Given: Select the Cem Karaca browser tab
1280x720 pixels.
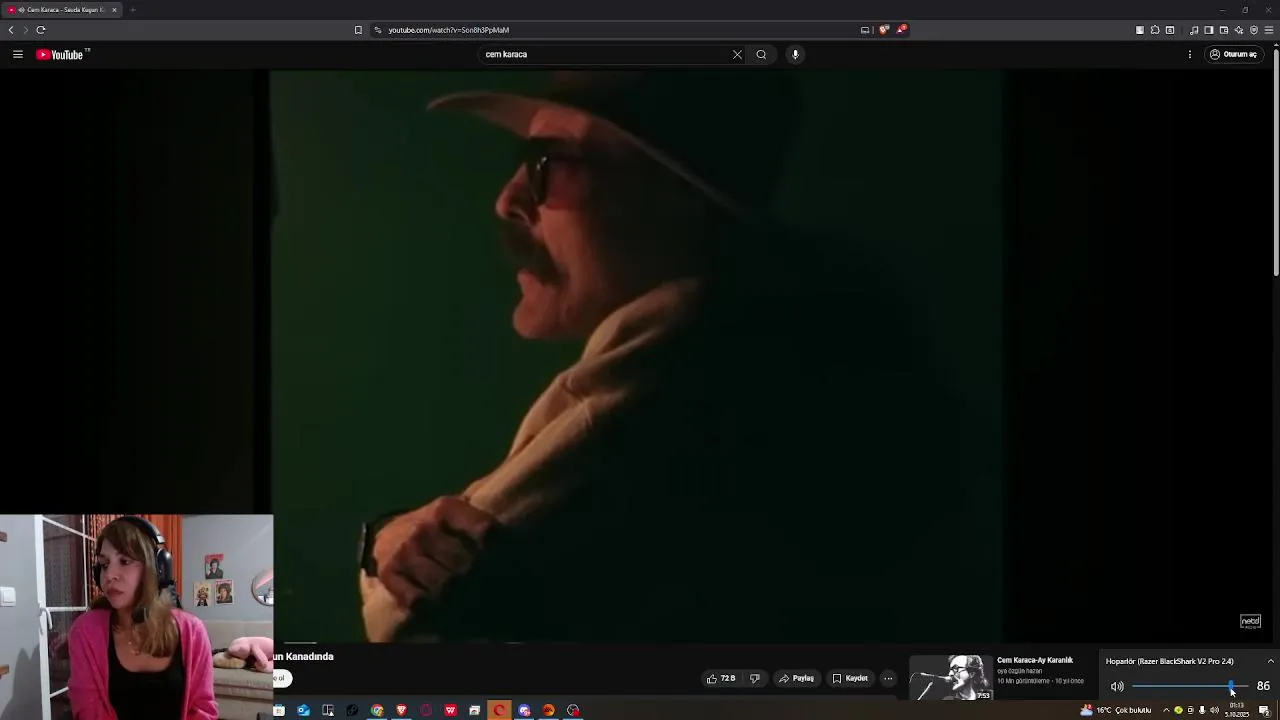Looking at the screenshot, I should (x=62, y=9).
